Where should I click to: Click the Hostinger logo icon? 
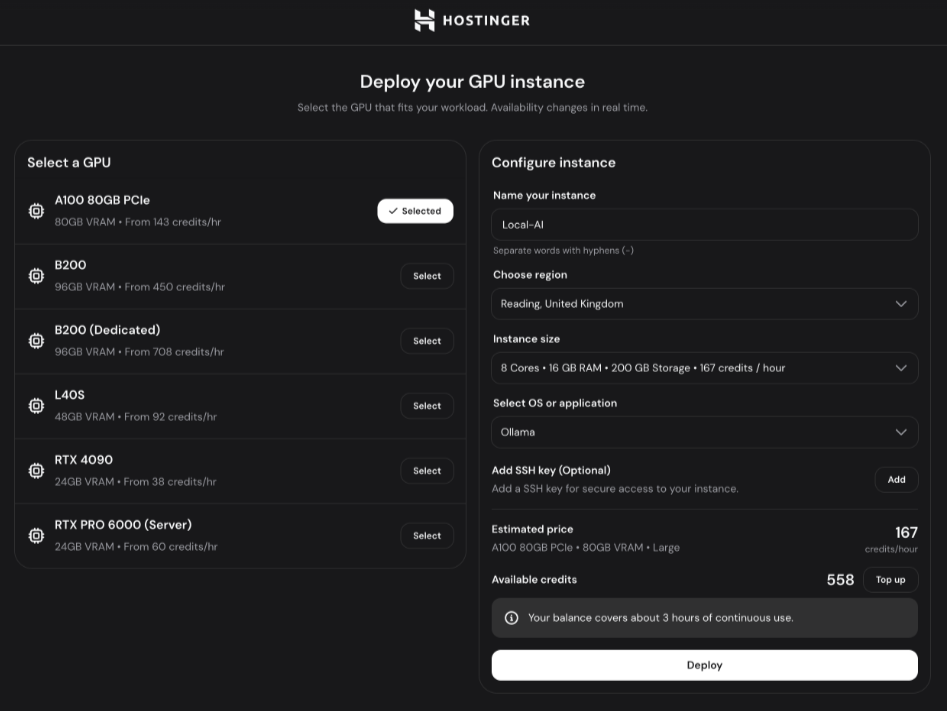424,21
